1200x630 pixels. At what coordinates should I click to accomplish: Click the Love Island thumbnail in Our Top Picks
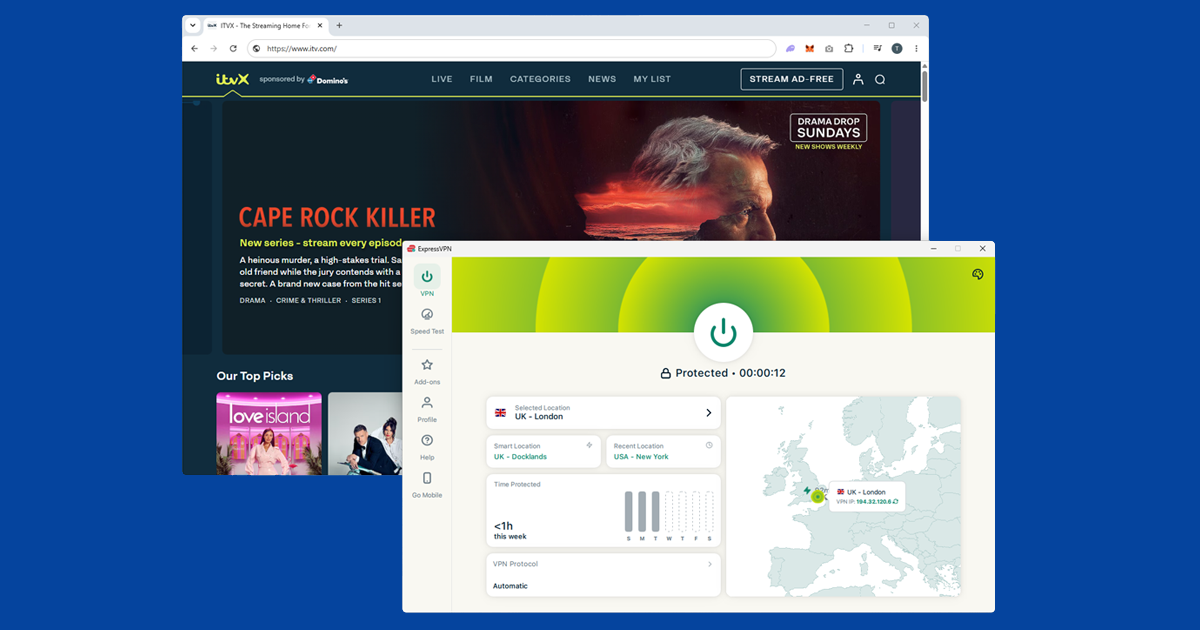(x=269, y=433)
